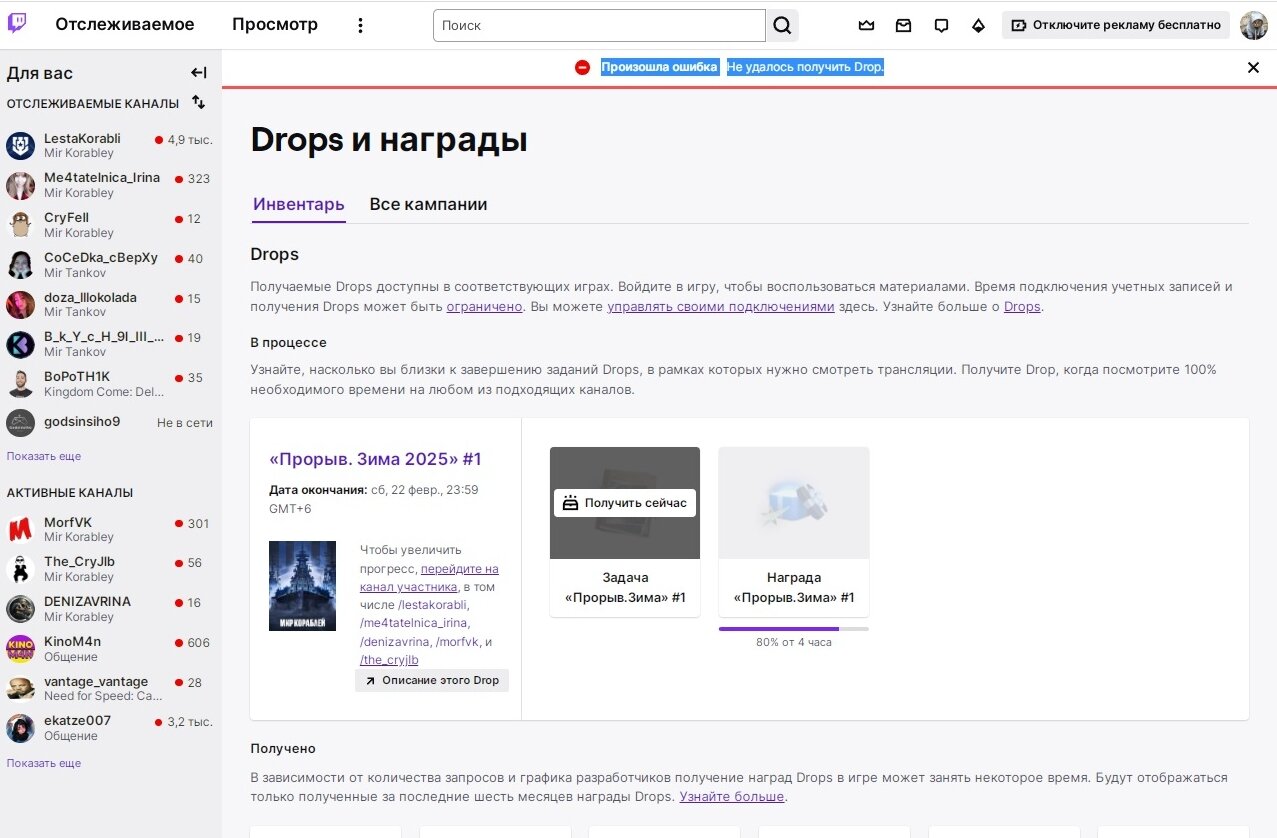Click the 80% reward progress bar
Screen dimensions: 1277x838
coord(794,629)
